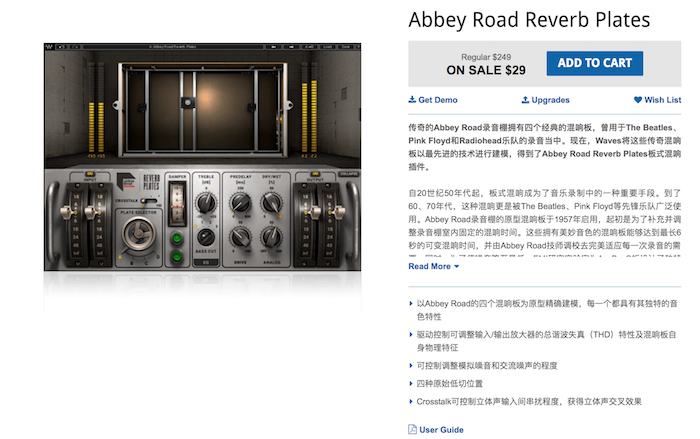Click the Damper meter gauge
Image resolution: width=700 pixels, height=439 pixels.
pyautogui.click(x=177, y=204)
